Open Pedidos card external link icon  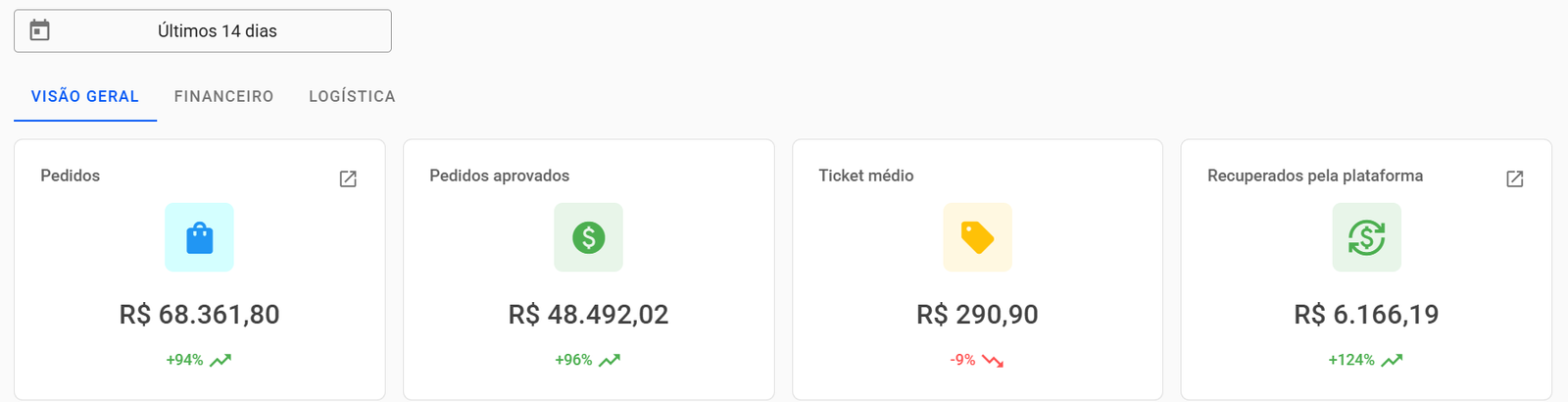coord(348,178)
